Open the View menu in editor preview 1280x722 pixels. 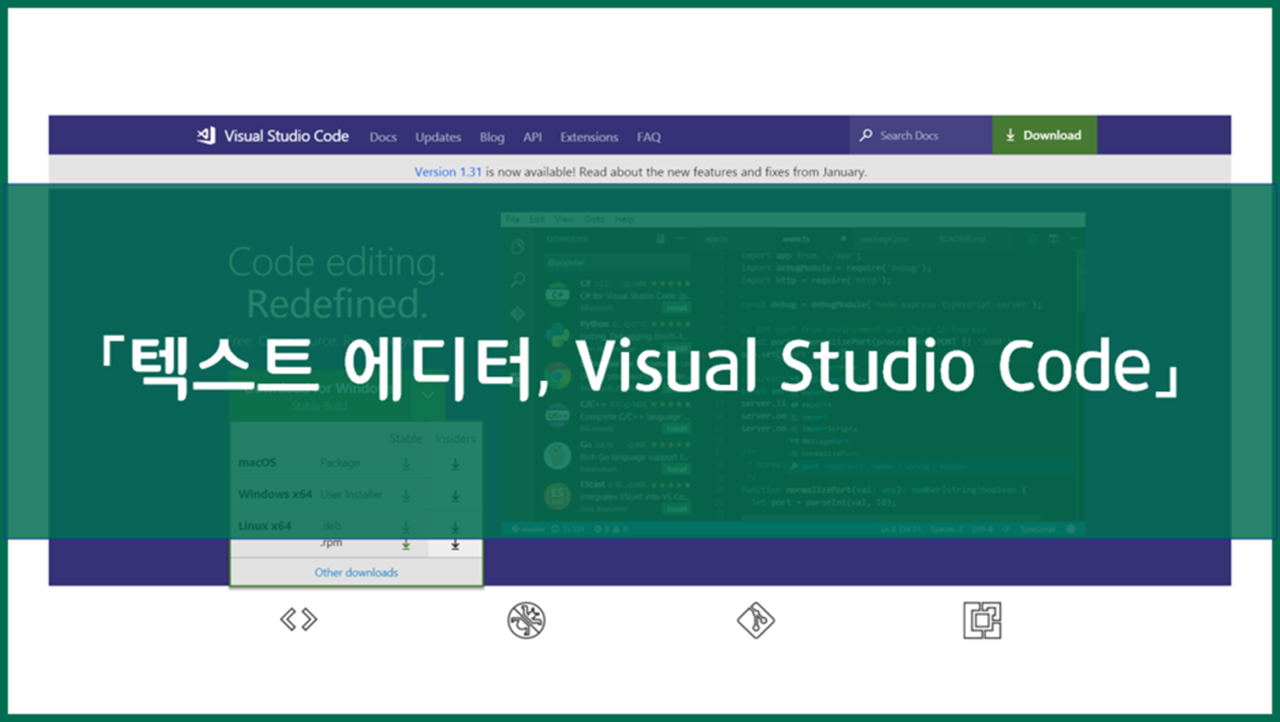point(565,219)
